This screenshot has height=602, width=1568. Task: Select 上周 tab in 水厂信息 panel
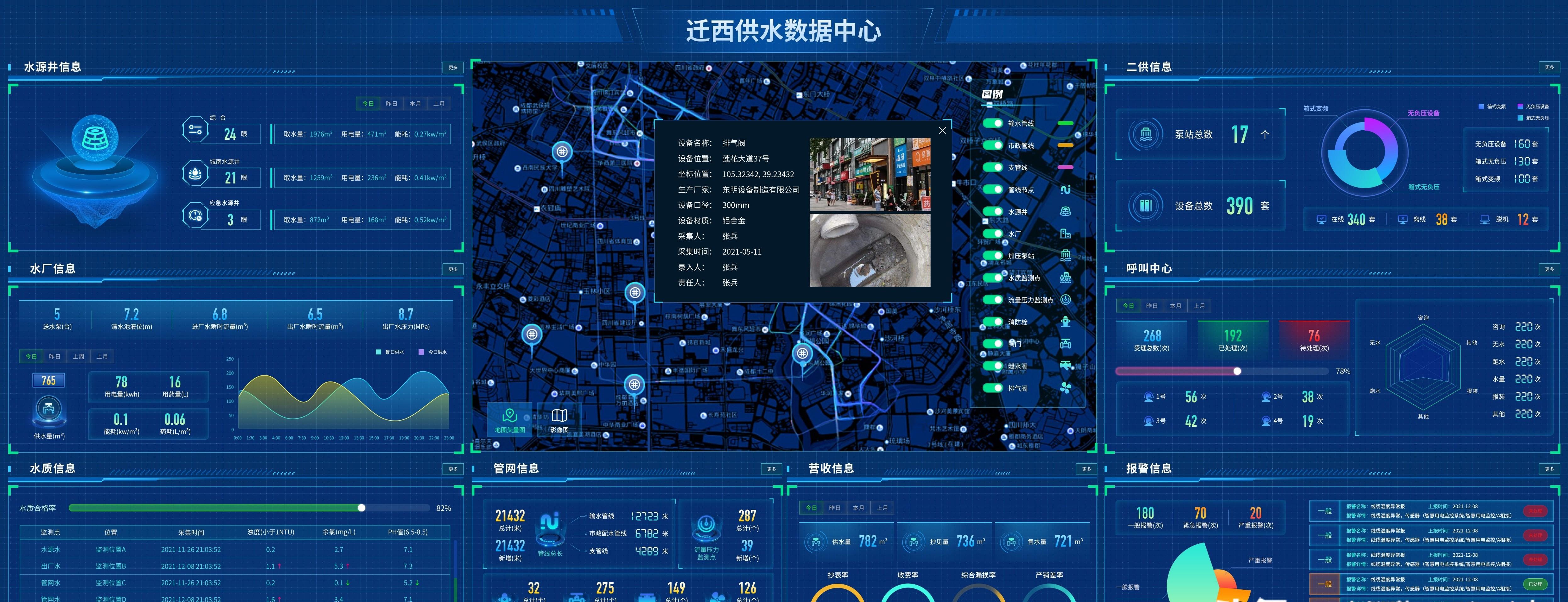[79, 357]
